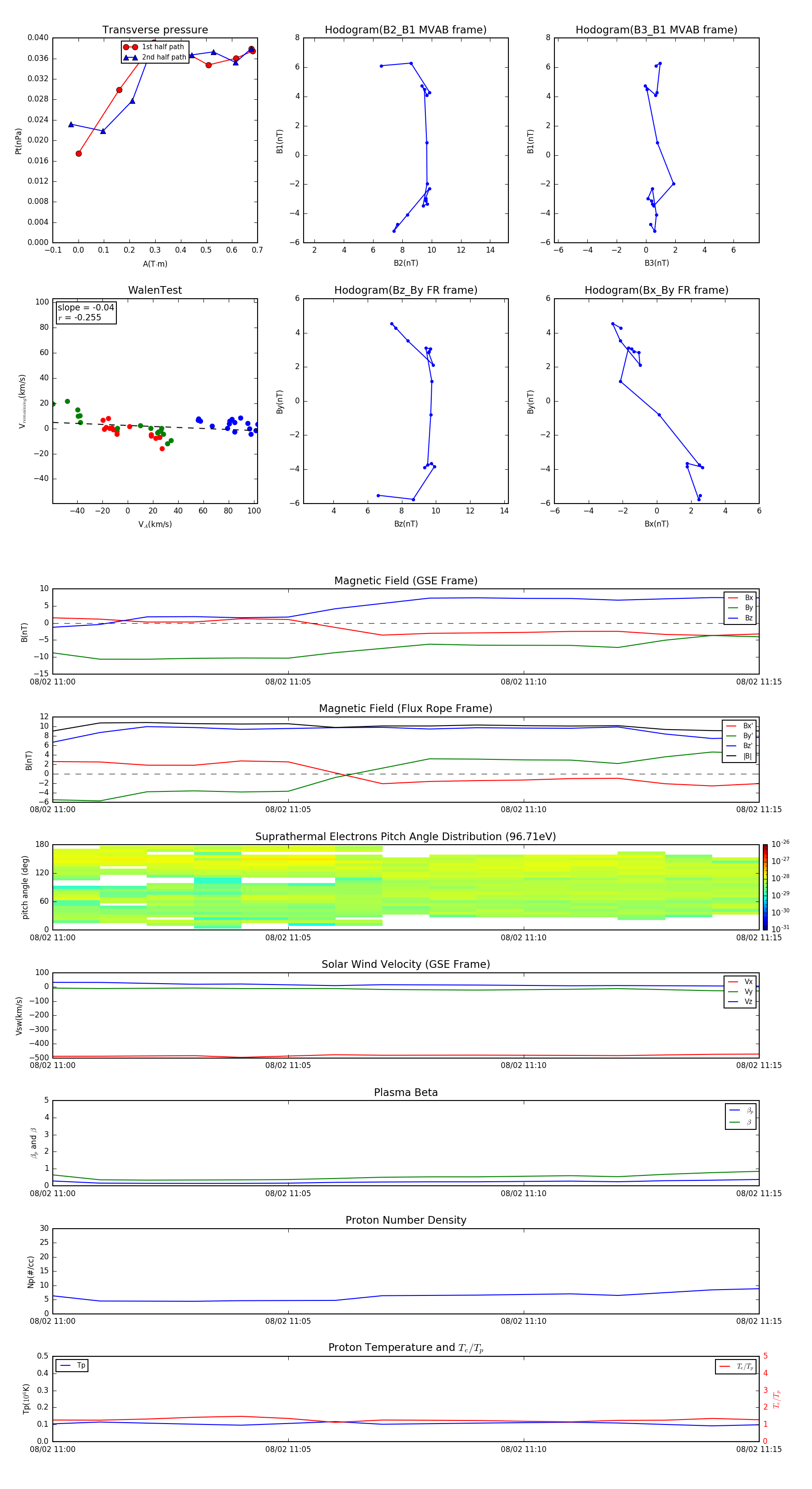Click the Hodogram(B3_B1 MVAB frame) title

pos(656,30)
